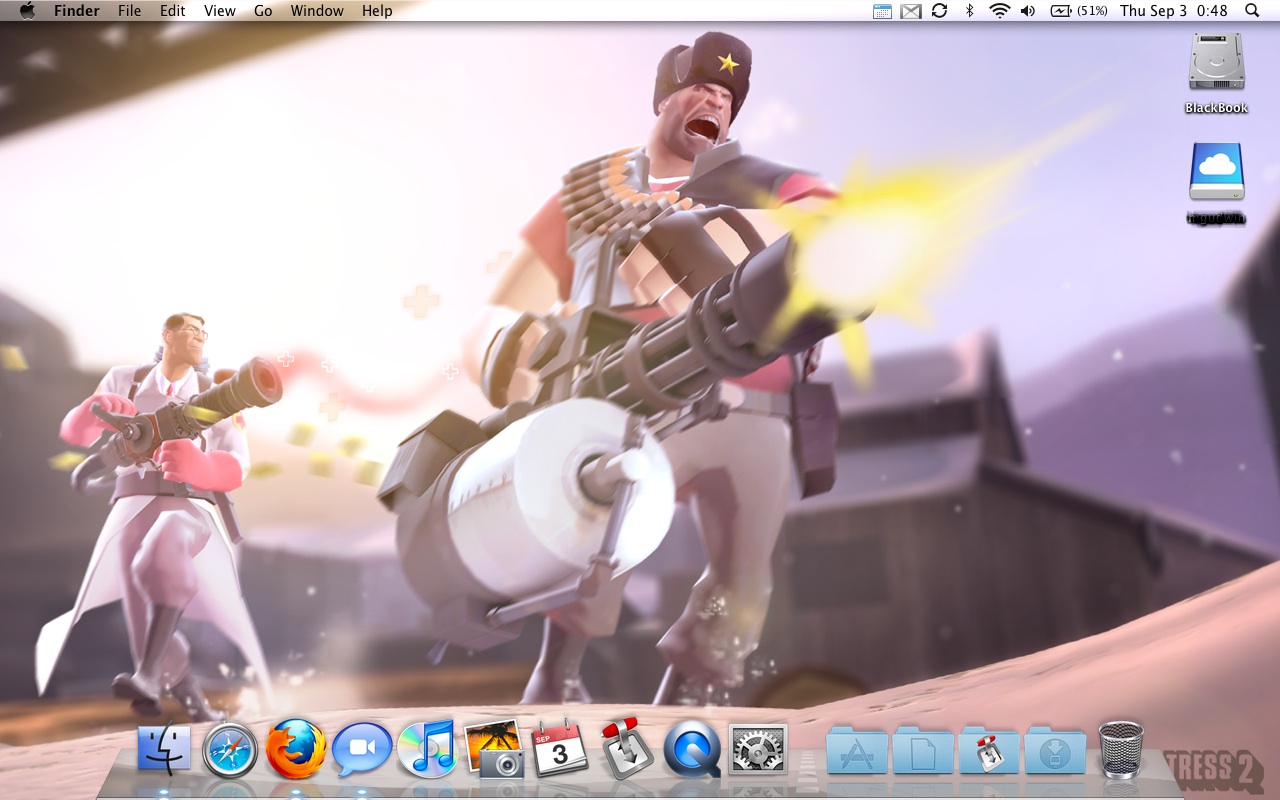Expand the Documents folder stack
This screenshot has height=800, width=1280.
point(923,750)
